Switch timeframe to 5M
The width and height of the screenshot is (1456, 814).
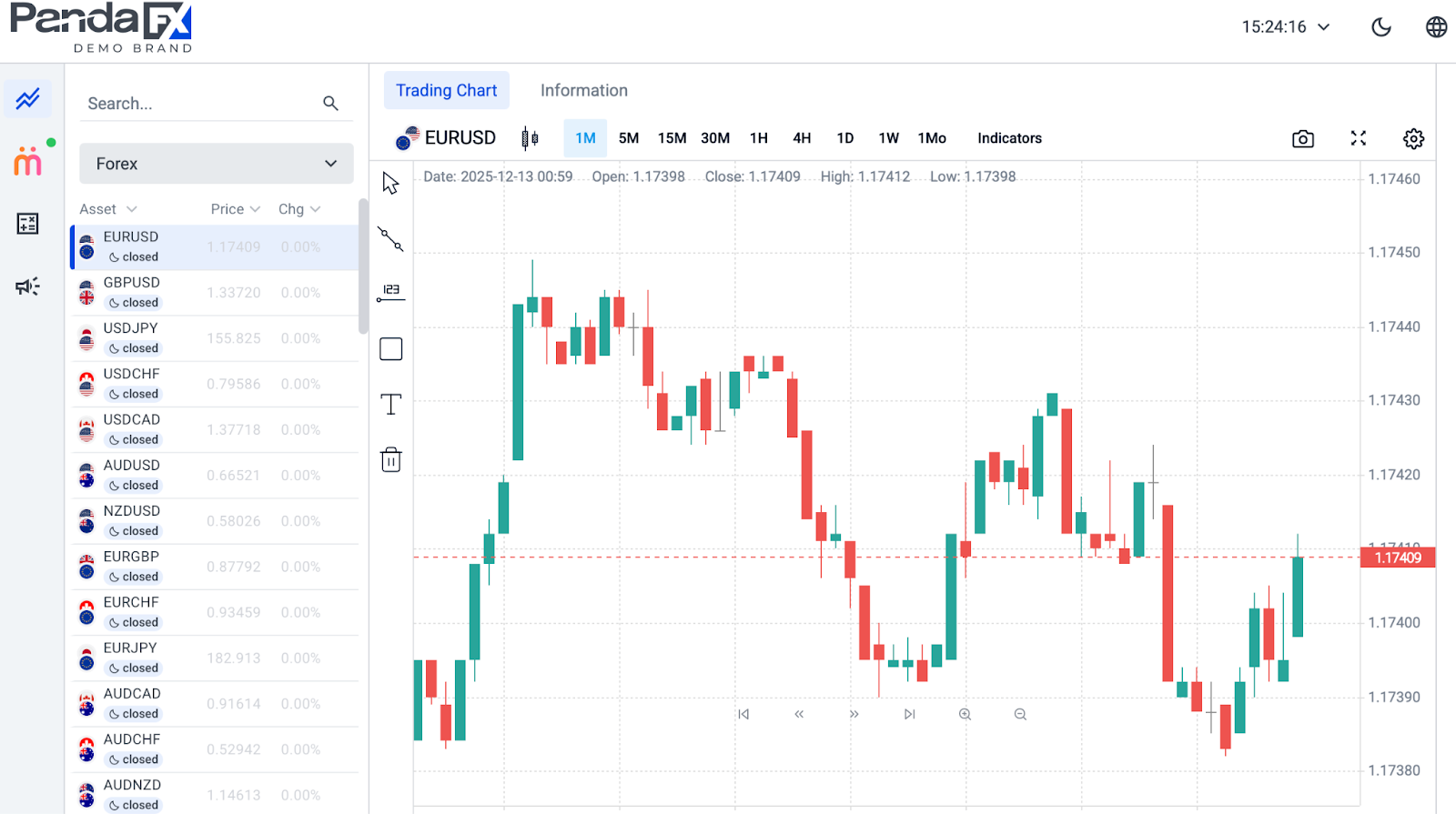click(629, 138)
